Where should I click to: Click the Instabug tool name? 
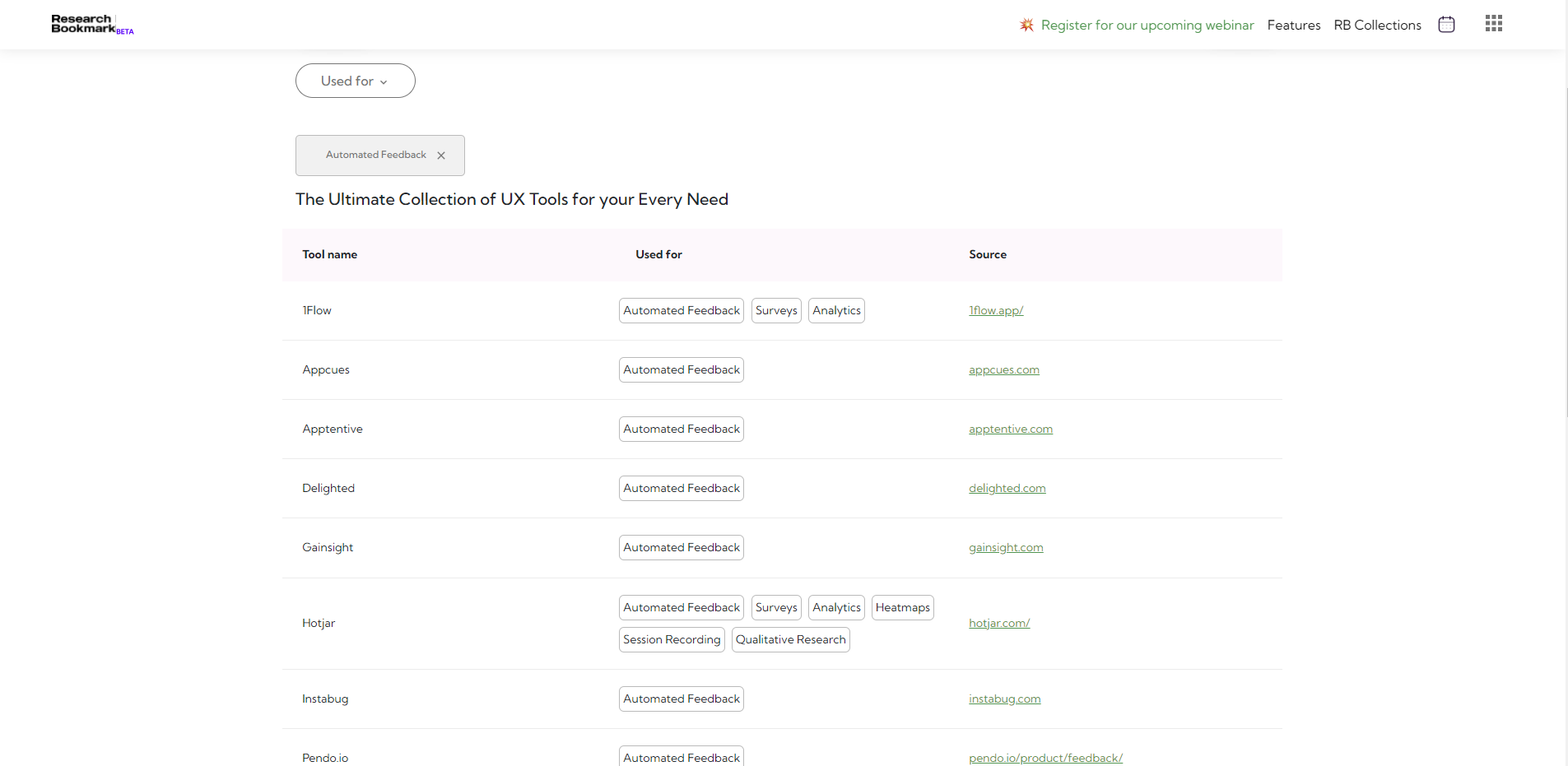pos(325,699)
